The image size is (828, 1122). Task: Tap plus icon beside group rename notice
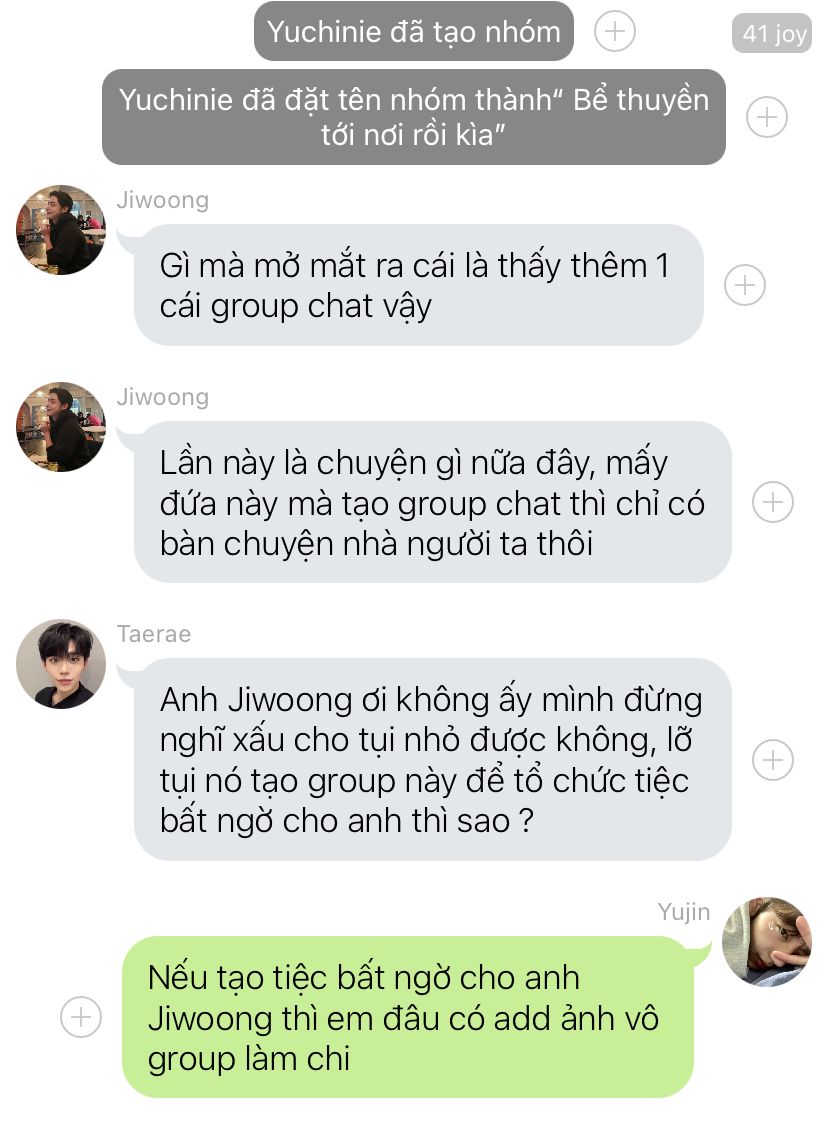point(766,117)
